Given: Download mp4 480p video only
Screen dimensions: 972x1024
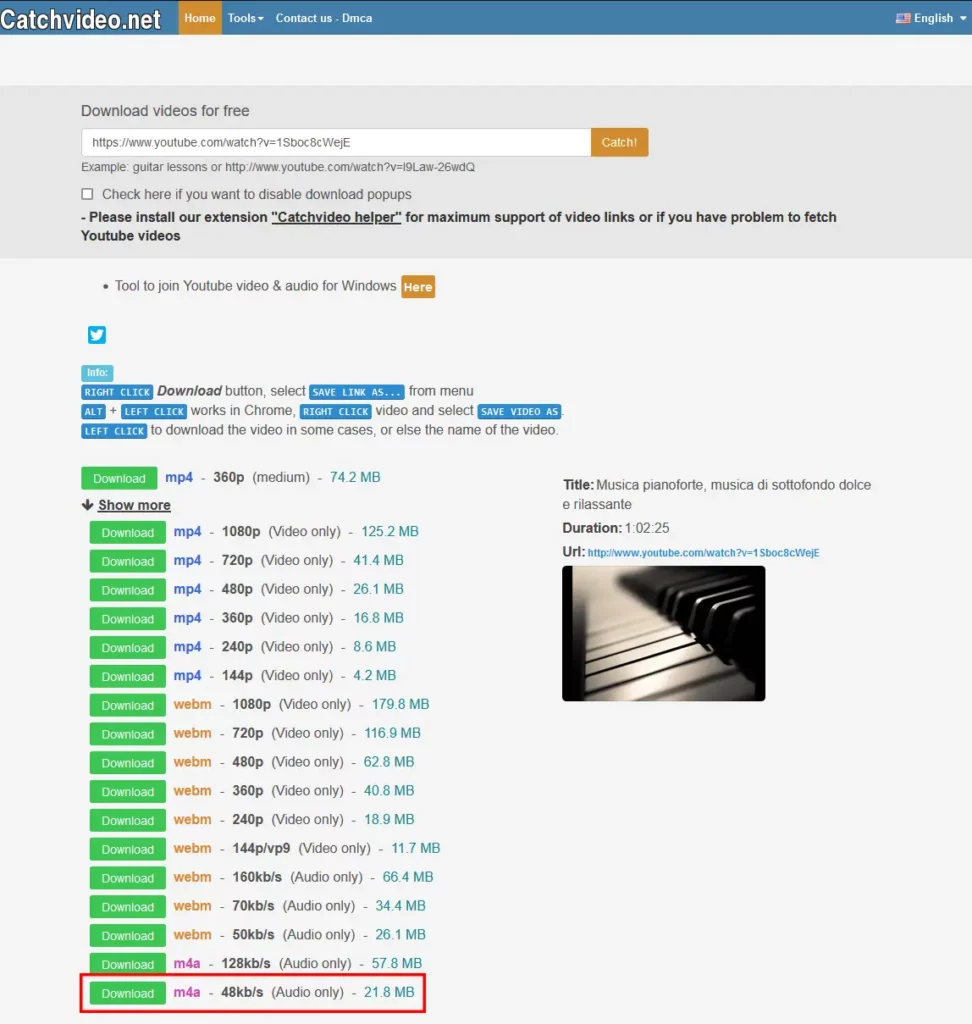Looking at the screenshot, I should [127, 590].
